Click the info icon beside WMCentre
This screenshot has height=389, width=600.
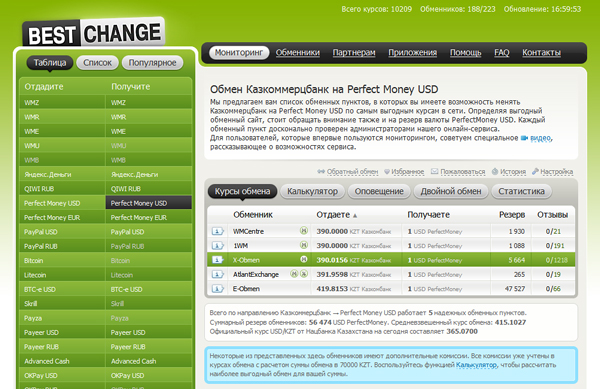pos(217,231)
